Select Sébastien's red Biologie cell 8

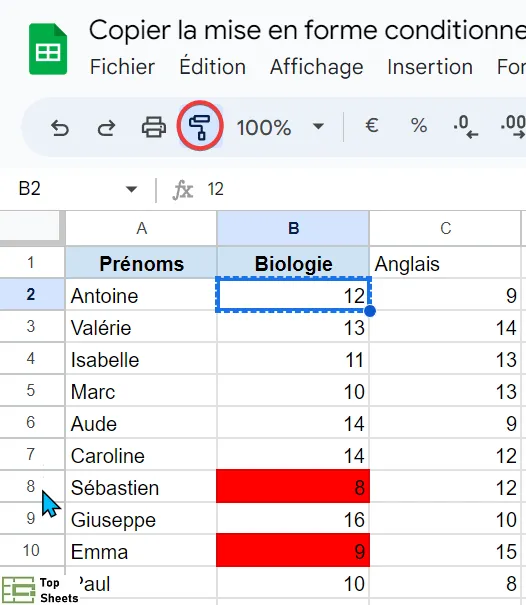click(293, 487)
